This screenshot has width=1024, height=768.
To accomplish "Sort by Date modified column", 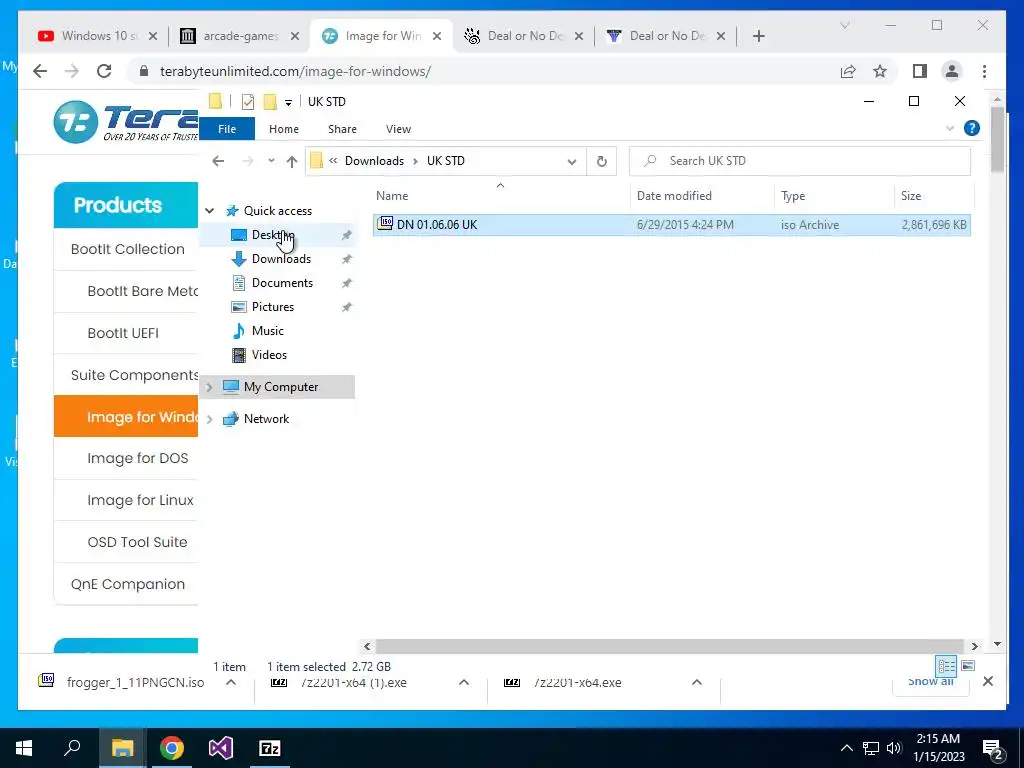I will 702,196.
